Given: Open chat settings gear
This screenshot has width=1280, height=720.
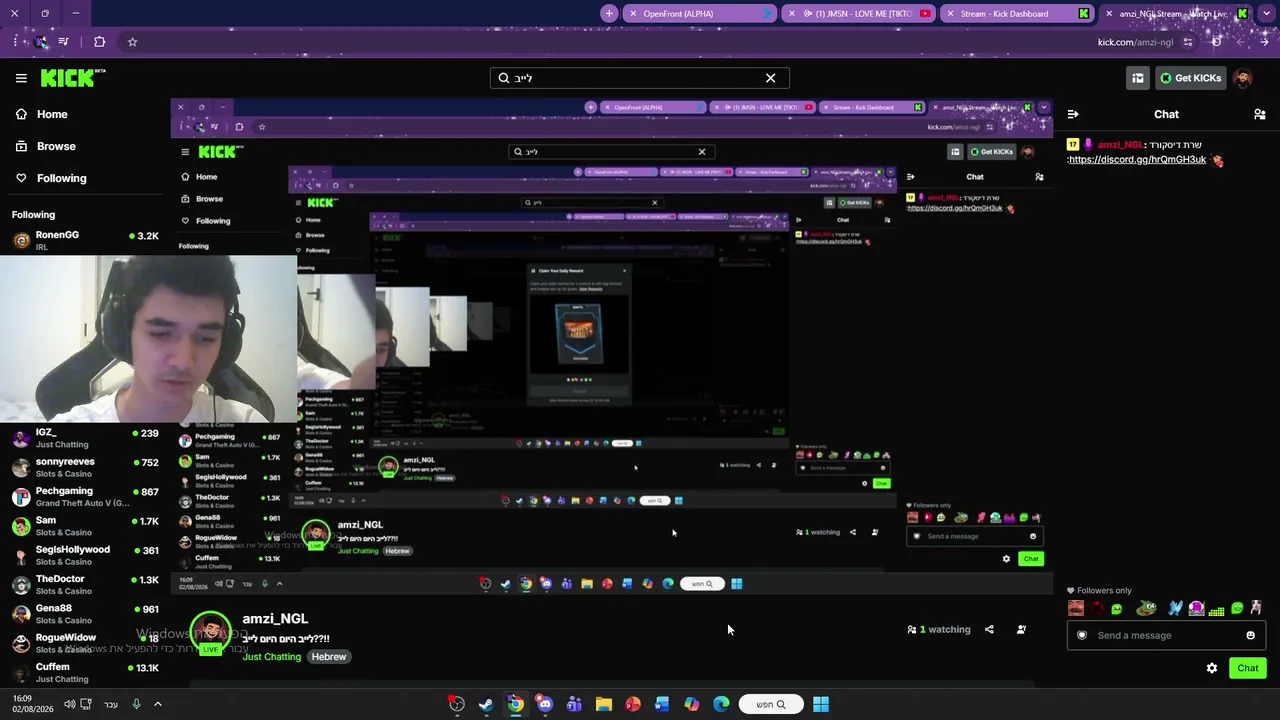Looking at the screenshot, I should click(x=1212, y=668).
